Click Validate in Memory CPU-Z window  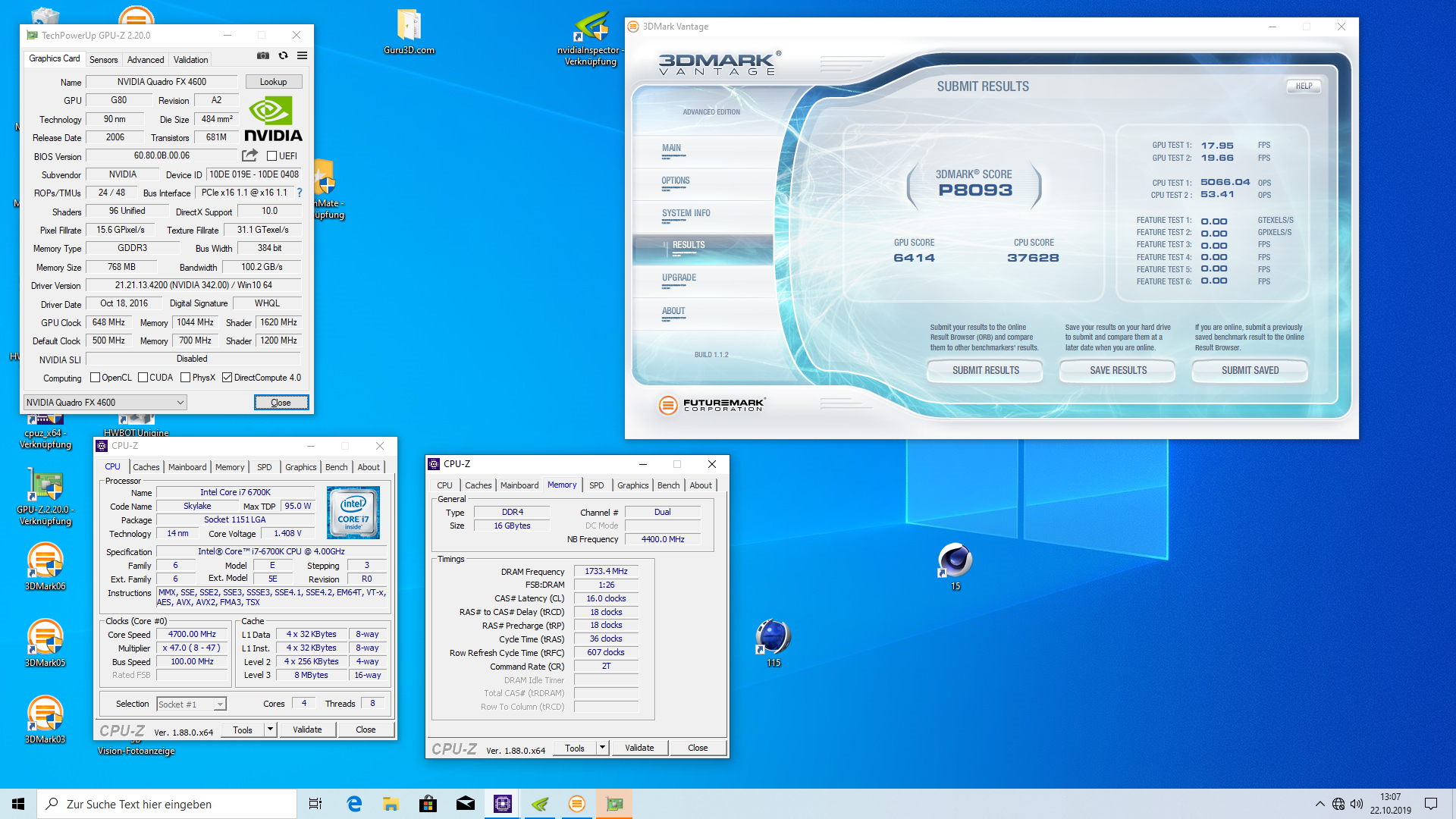tap(639, 748)
